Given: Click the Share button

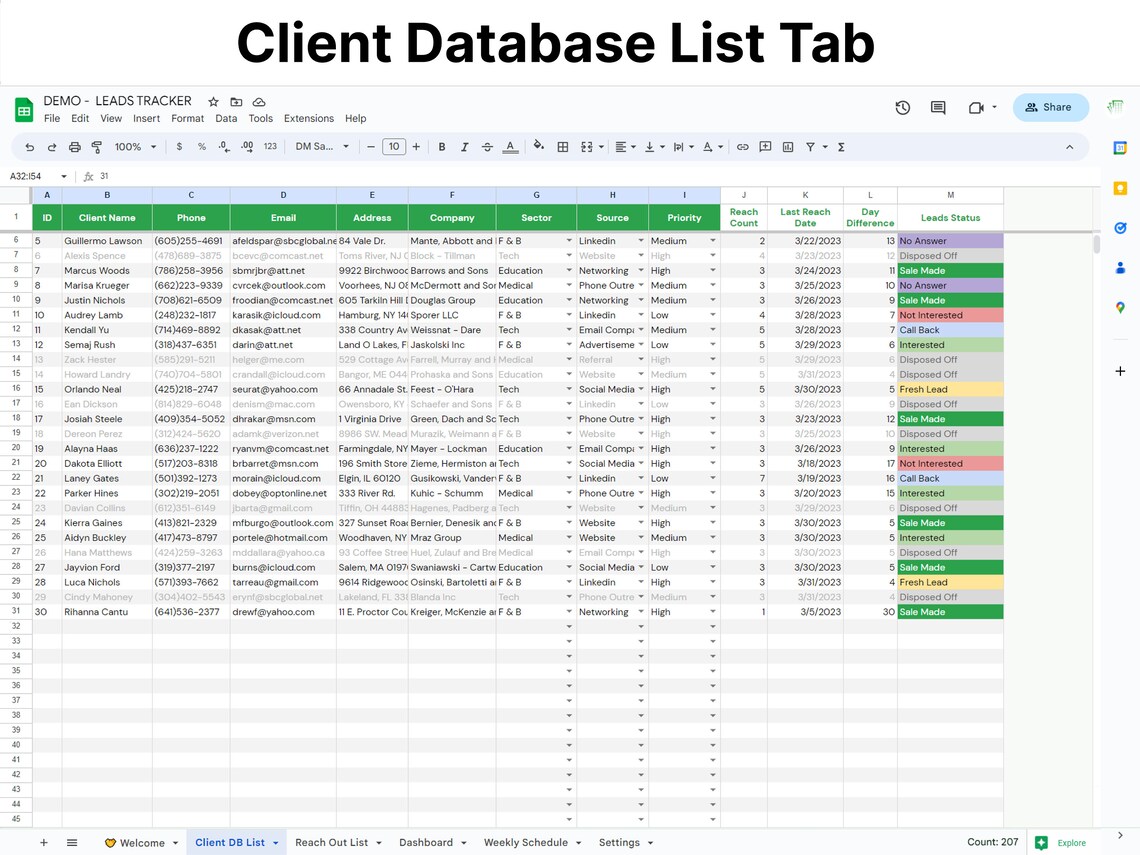Looking at the screenshot, I should coord(1050,106).
